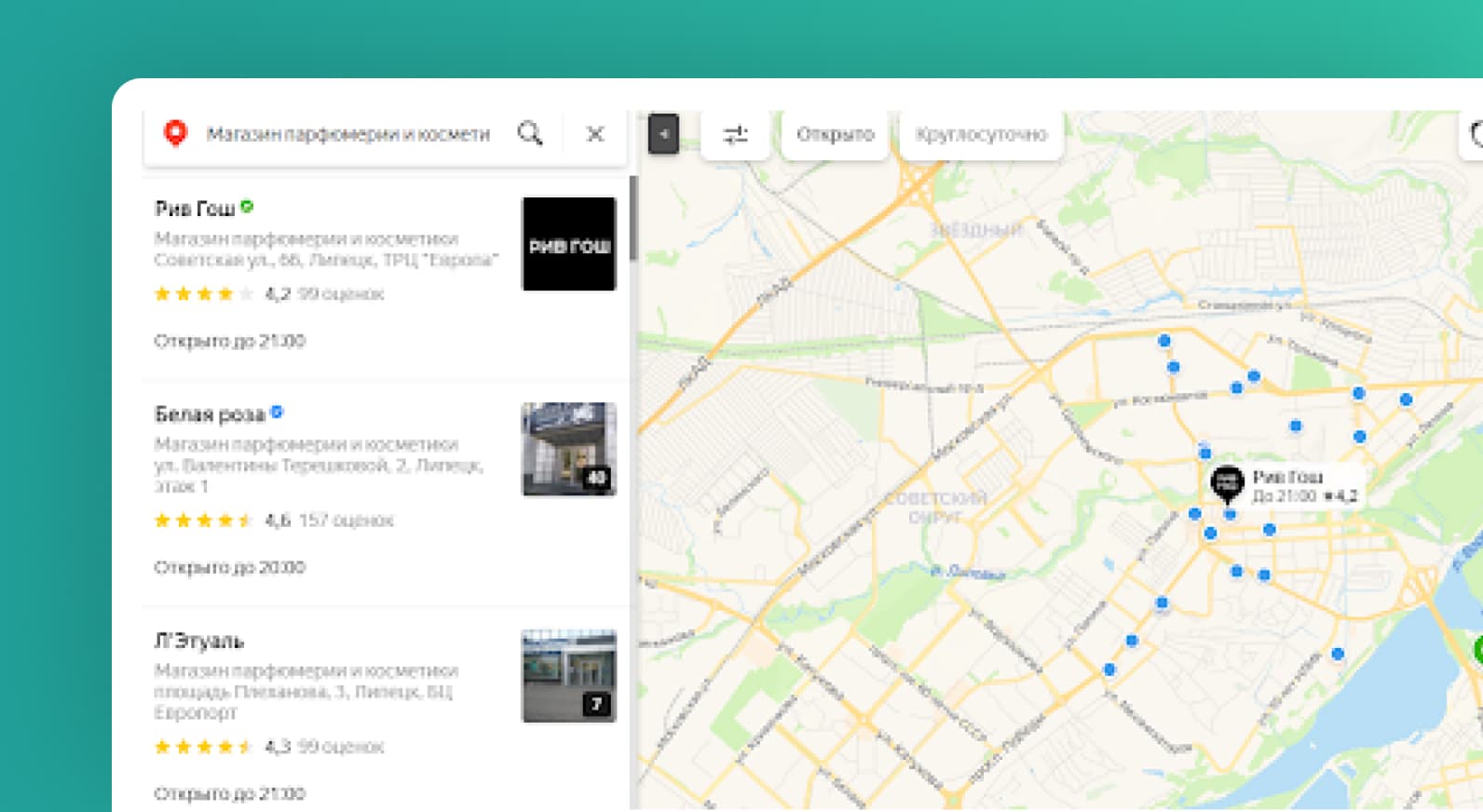1483x812 pixels.
Task: Click '157 оценок' under Белая роза
Action: [346, 521]
